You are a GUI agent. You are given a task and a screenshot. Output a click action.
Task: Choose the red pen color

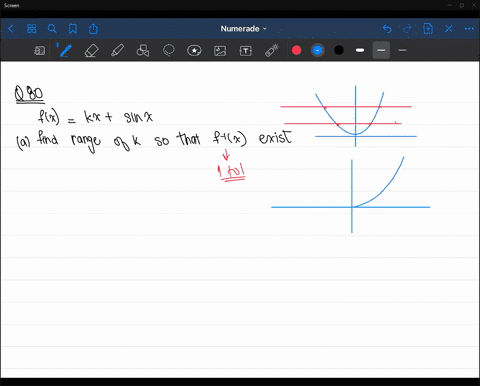click(x=297, y=50)
